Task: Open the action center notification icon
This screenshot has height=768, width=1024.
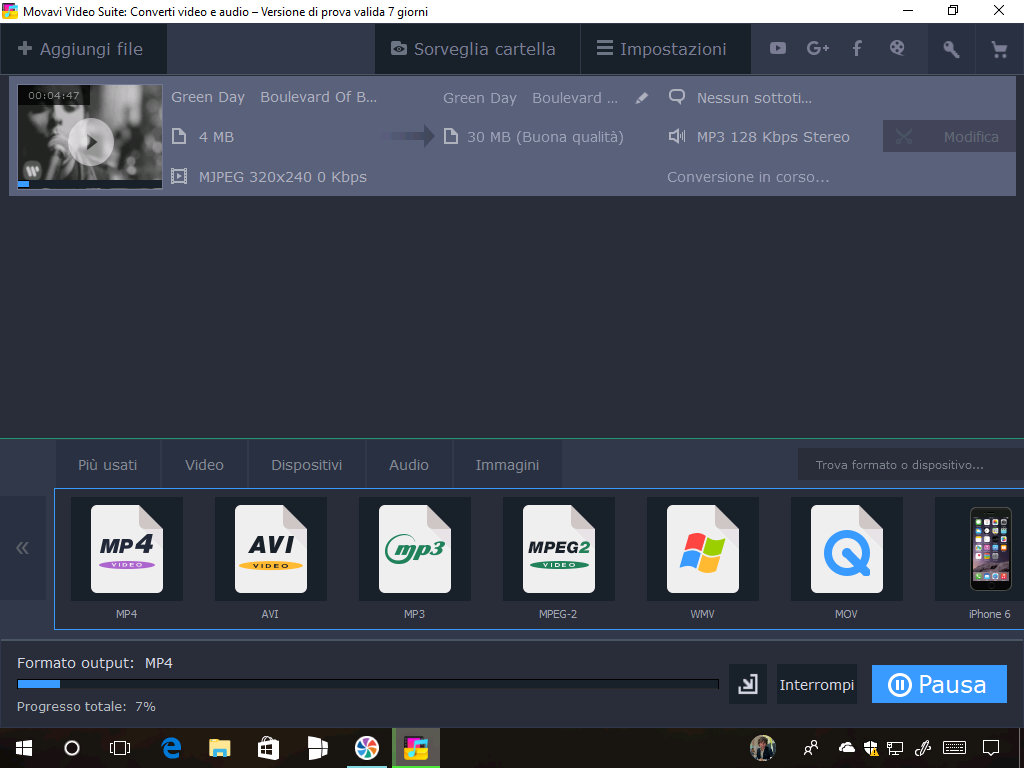Action: [991, 748]
